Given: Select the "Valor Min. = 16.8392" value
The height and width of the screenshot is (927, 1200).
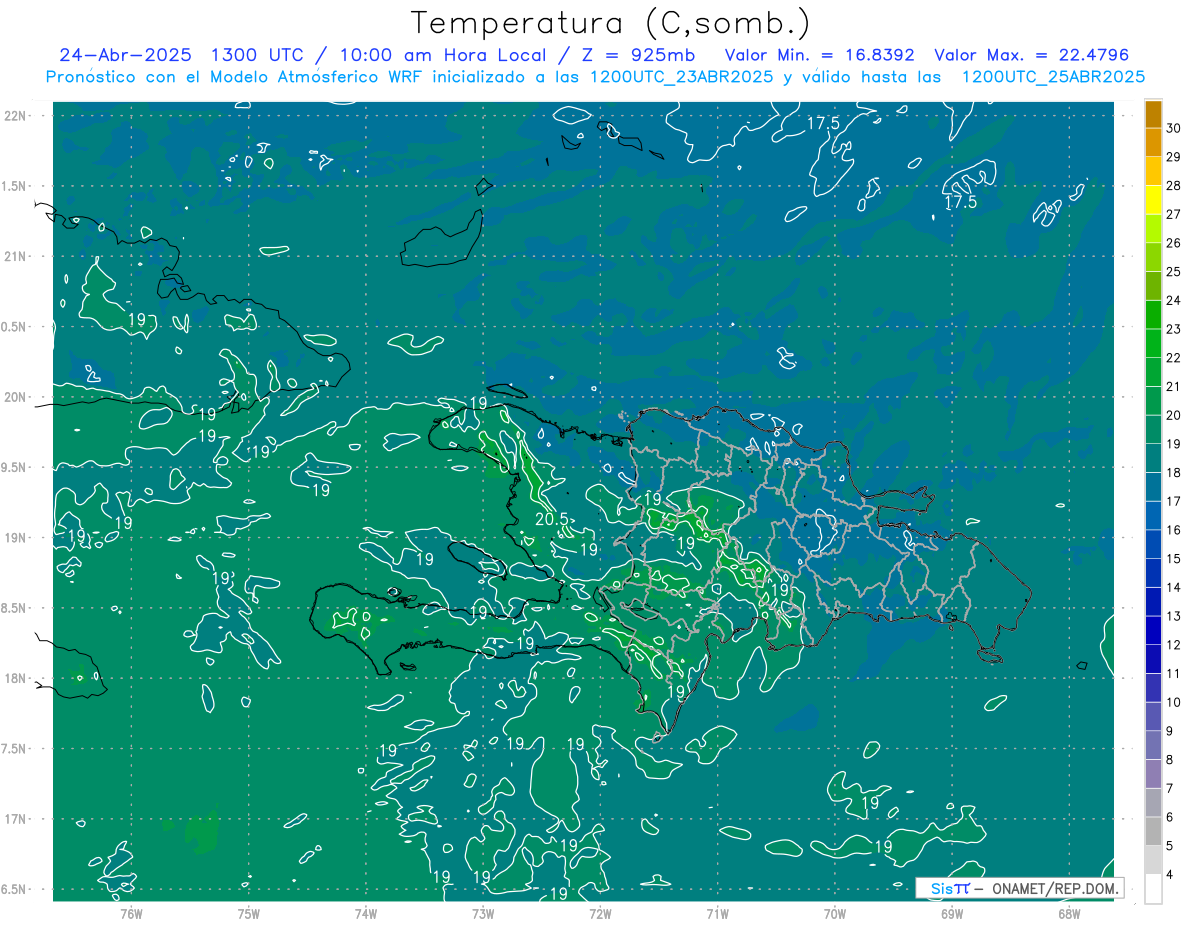Looking at the screenshot, I should (820, 55).
